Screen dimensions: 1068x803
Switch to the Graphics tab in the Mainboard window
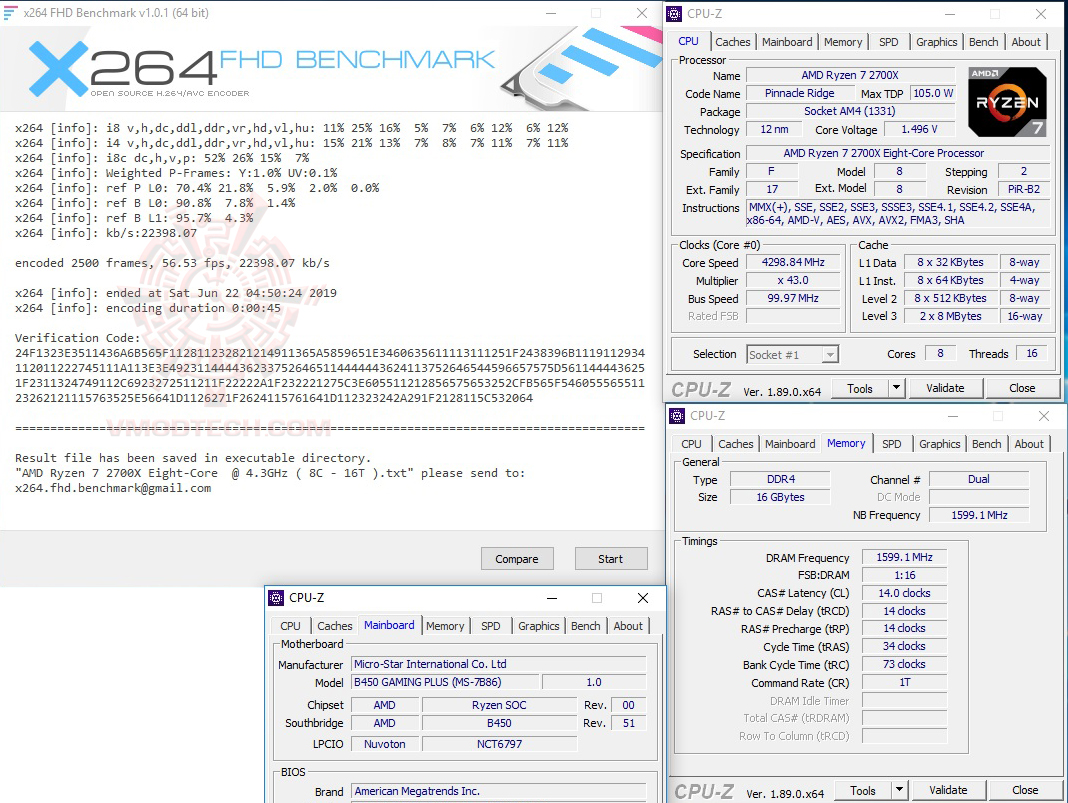coord(538,625)
